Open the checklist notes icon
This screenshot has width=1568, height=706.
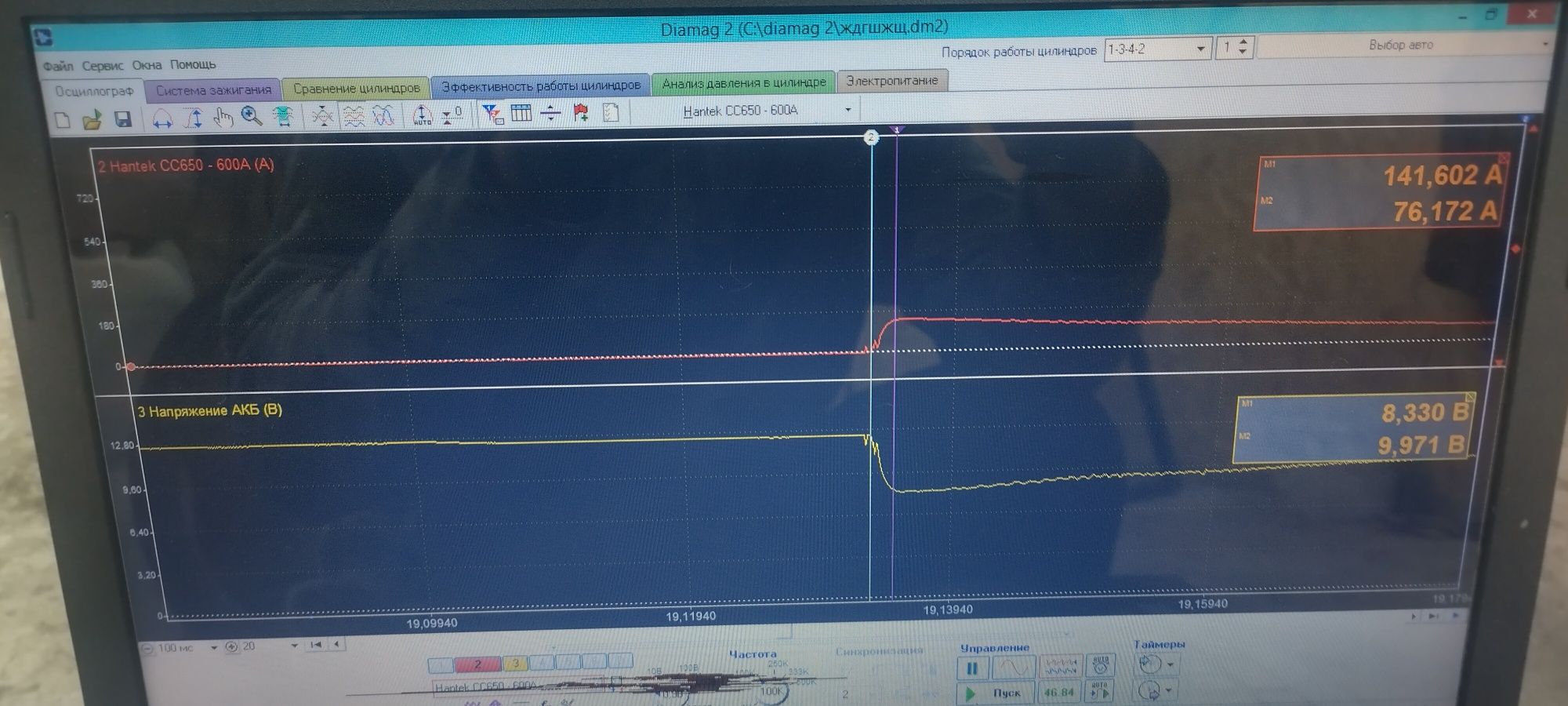click(611, 113)
